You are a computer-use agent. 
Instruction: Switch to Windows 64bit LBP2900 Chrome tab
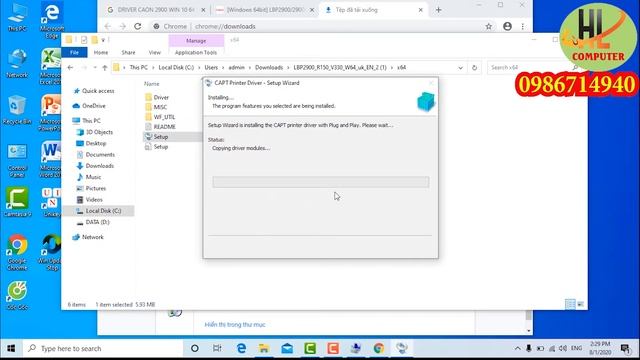click(264, 10)
